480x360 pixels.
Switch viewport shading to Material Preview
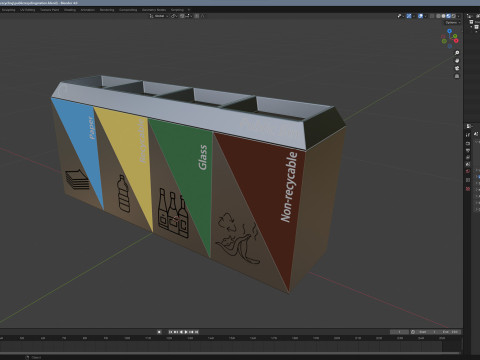448,16
